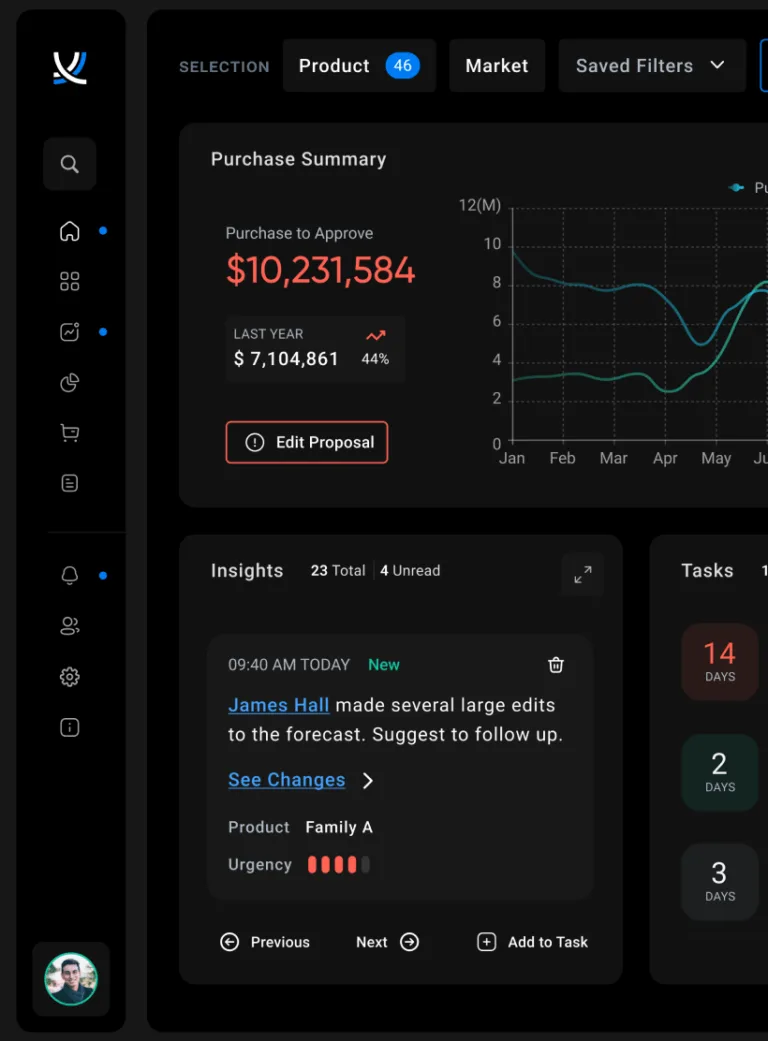Open settings from the sidebar gear
The width and height of the screenshot is (768, 1041).
[69, 676]
